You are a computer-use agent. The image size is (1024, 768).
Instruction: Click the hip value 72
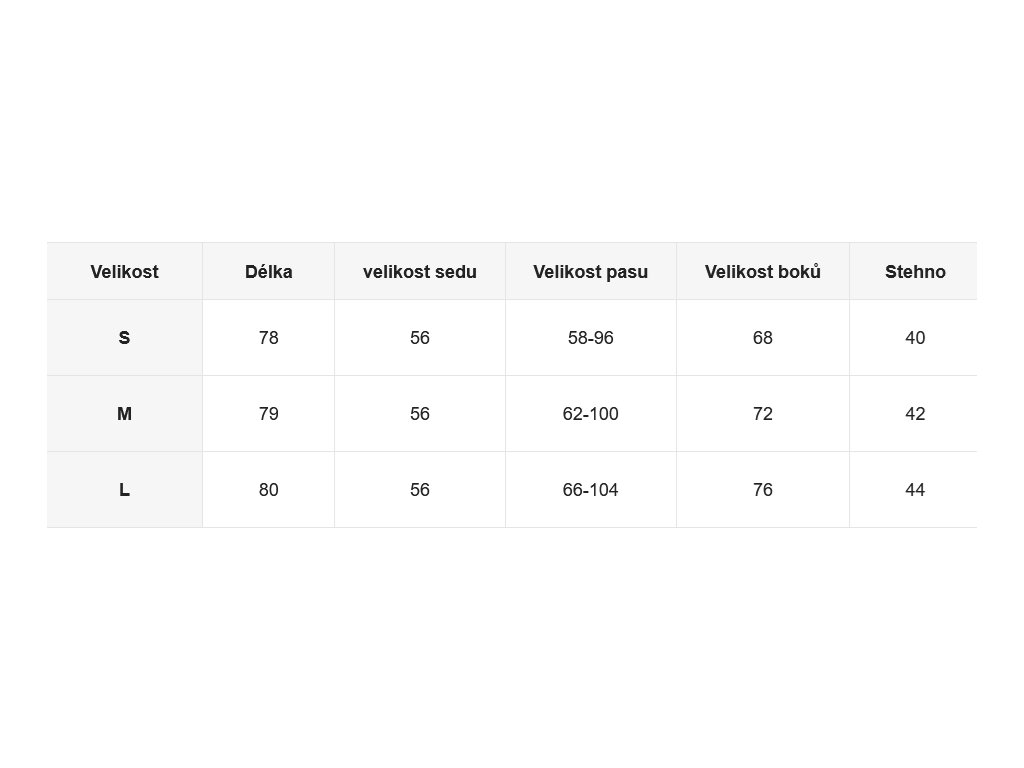(x=763, y=413)
